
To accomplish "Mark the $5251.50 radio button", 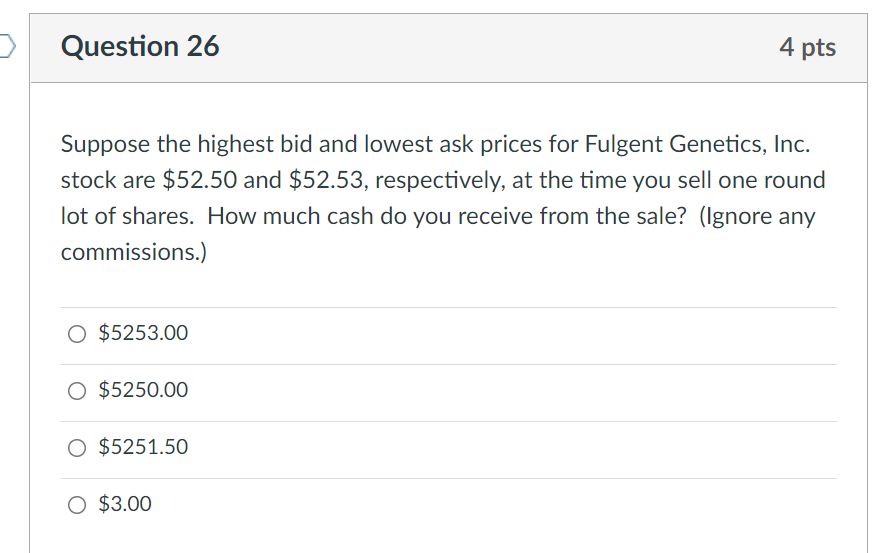I will [x=78, y=448].
